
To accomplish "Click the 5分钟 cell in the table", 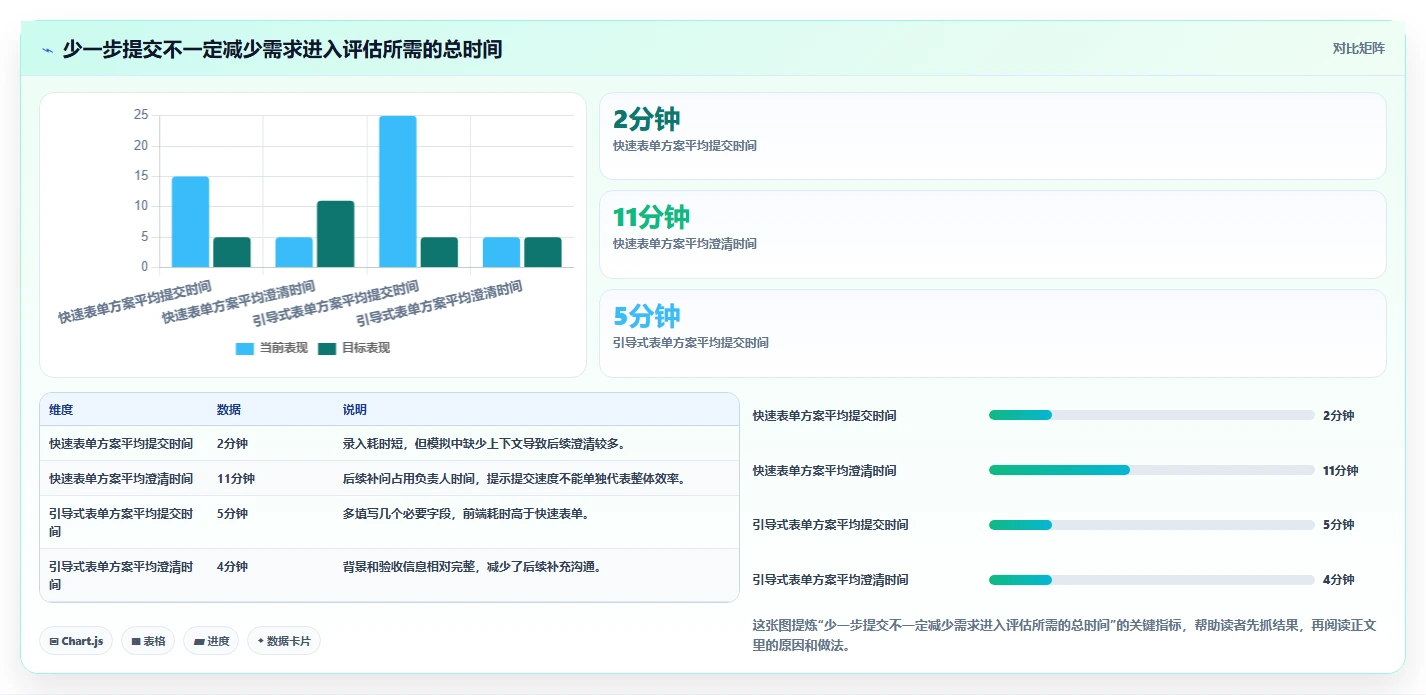I will pos(232,514).
